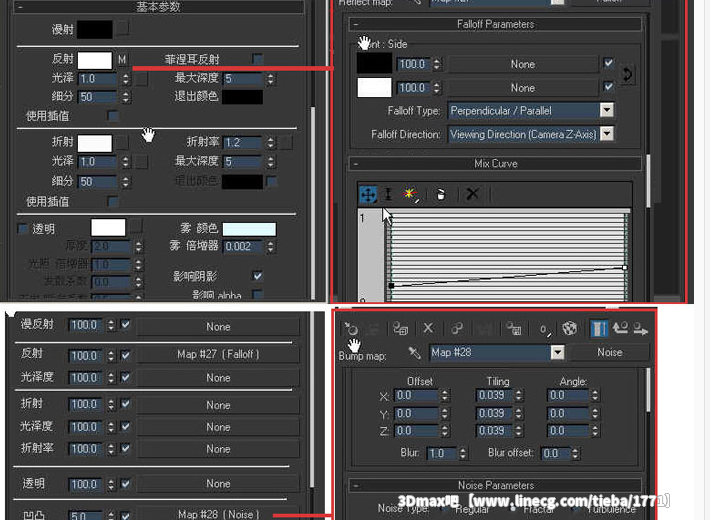Uncheck the 漫反射 map checkbox
This screenshot has height=520, width=710.
tap(125, 325)
